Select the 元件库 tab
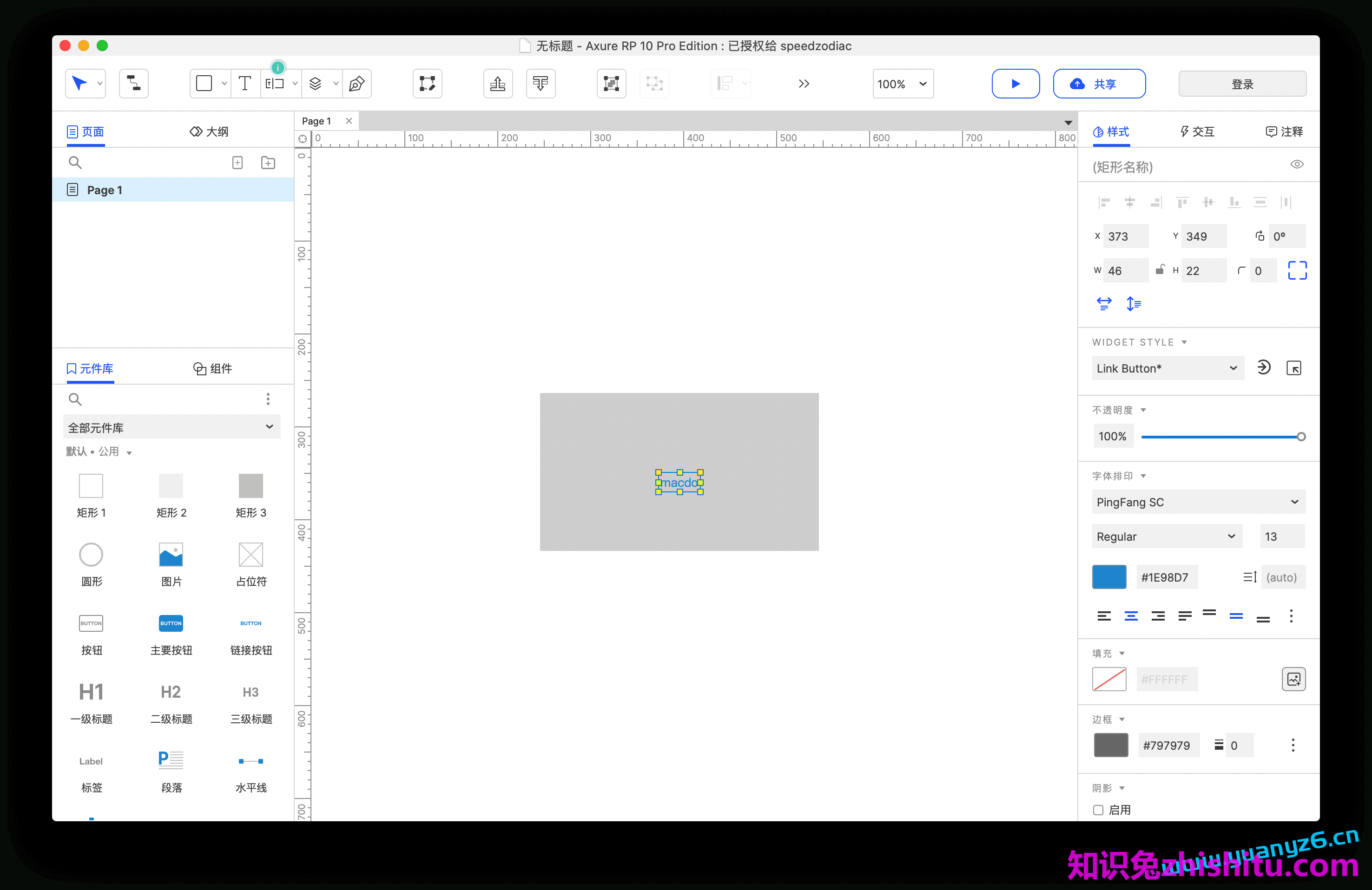Screen dimensions: 1372x890 pyautogui.click(x=90, y=369)
